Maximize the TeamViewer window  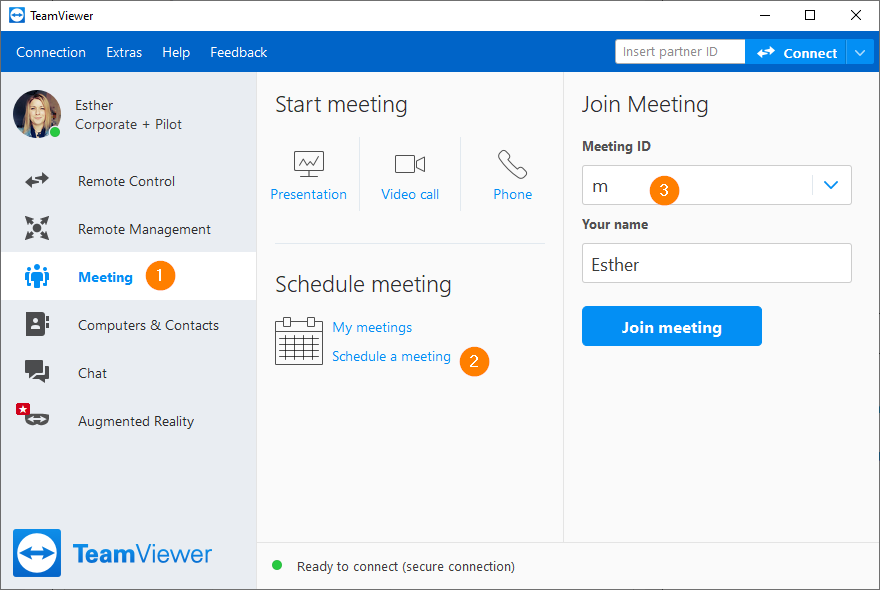(x=810, y=15)
